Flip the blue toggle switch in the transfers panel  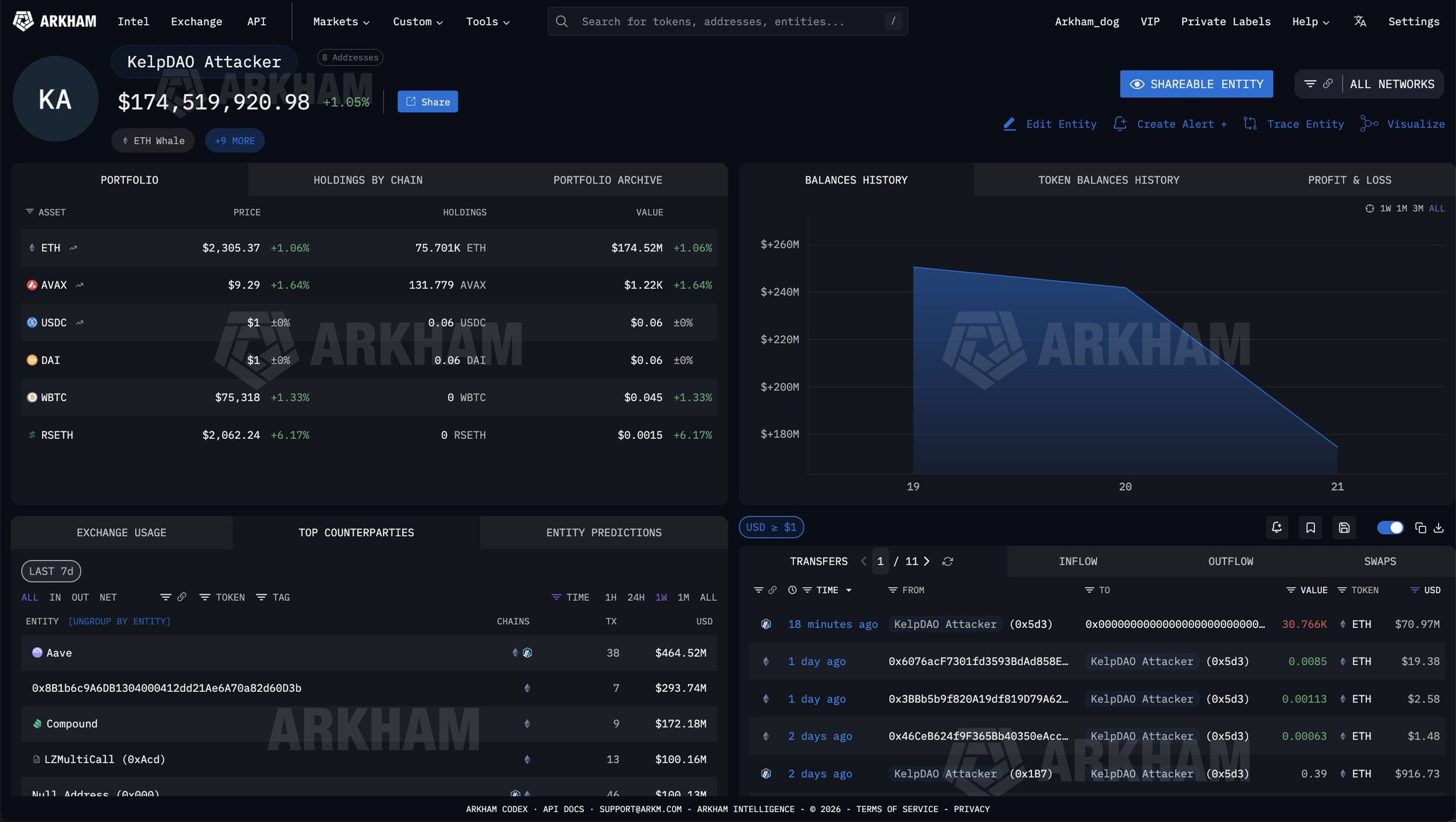click(1389, 528)
